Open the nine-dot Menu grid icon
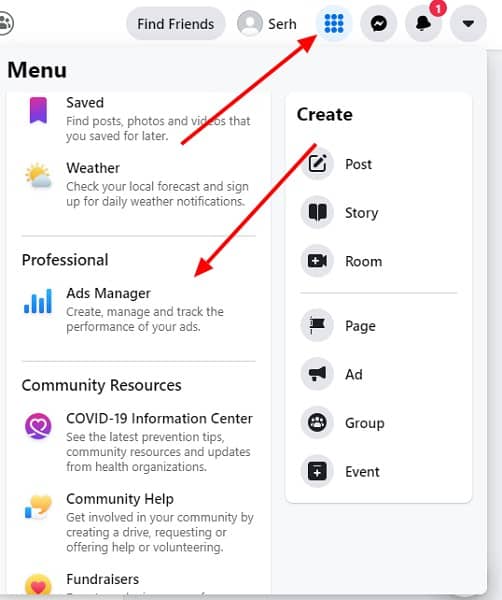502x600 pixels. pyautogui.click(x=334, y=24)
